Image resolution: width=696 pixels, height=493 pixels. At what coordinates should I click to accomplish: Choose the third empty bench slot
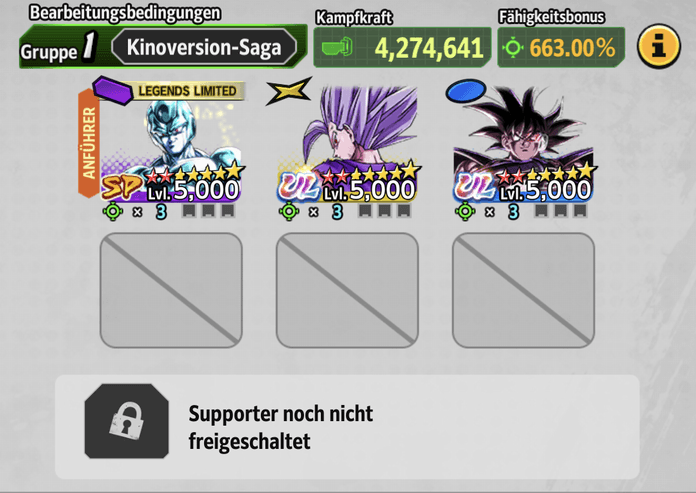(523, 290)
